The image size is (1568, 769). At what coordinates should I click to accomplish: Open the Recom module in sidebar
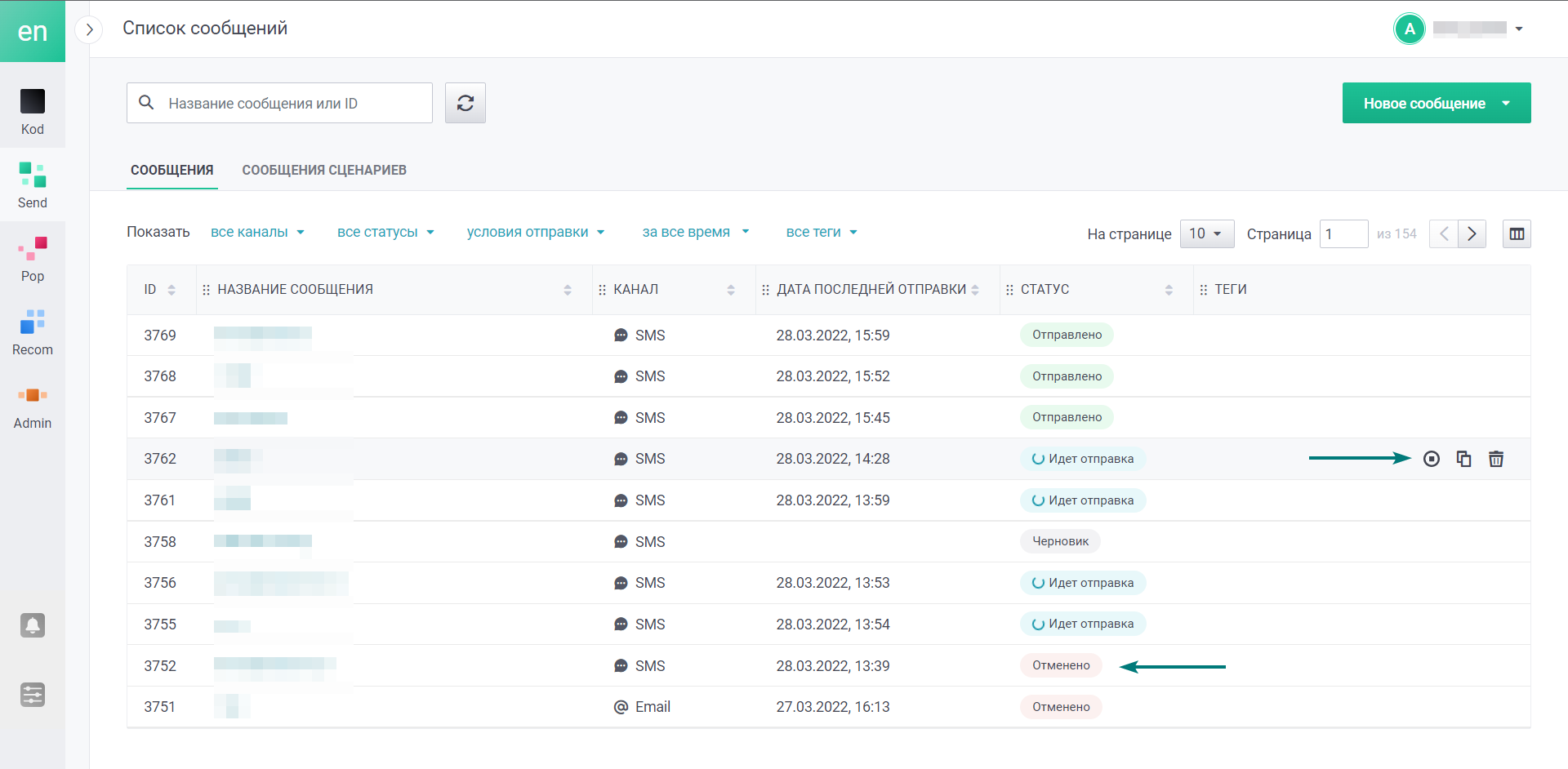[33, 331]
